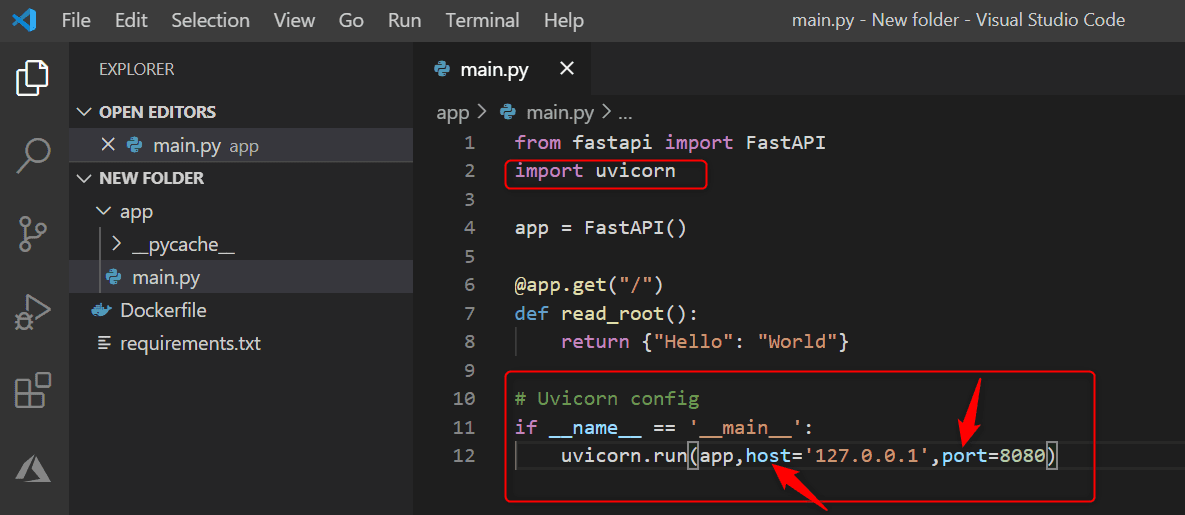Open the Edit menu
1185x515 pixels.
(x=131, y=20)
